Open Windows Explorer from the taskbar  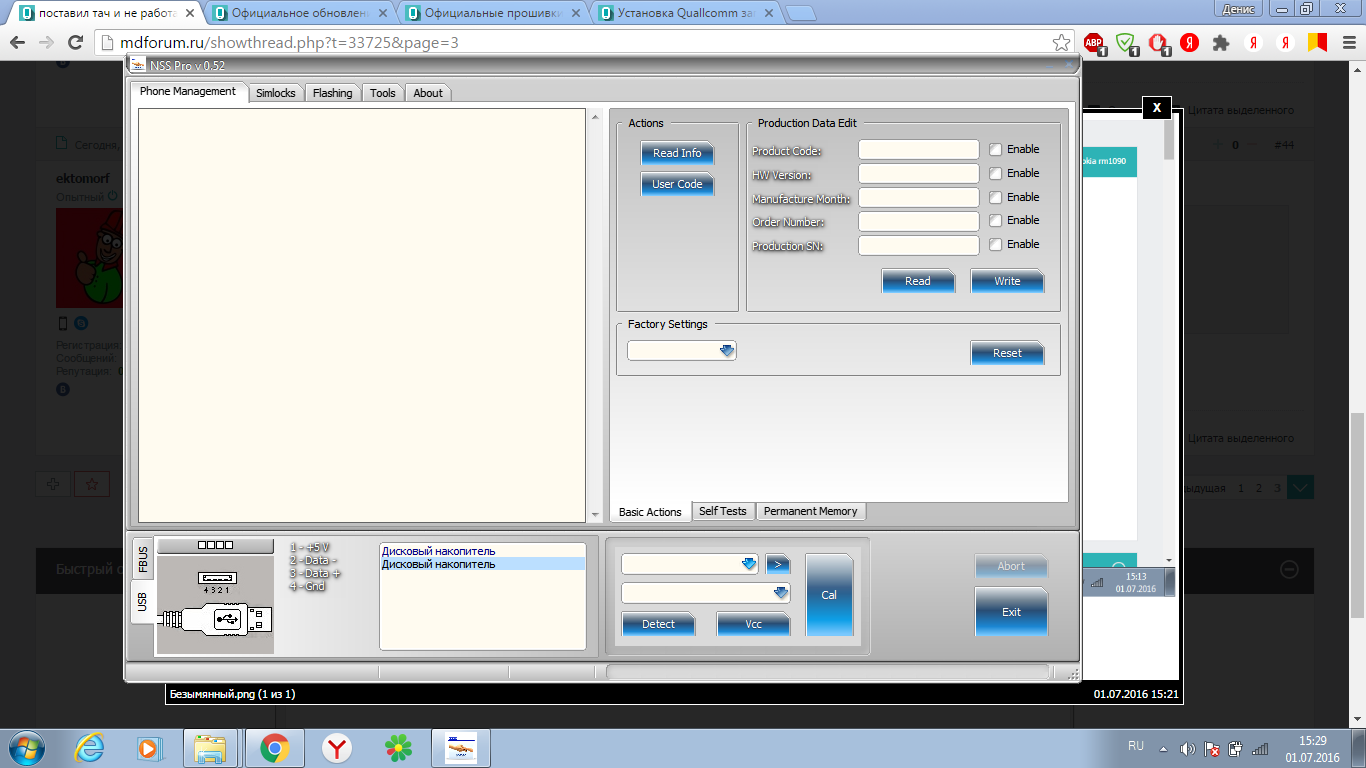click(211, 747)
